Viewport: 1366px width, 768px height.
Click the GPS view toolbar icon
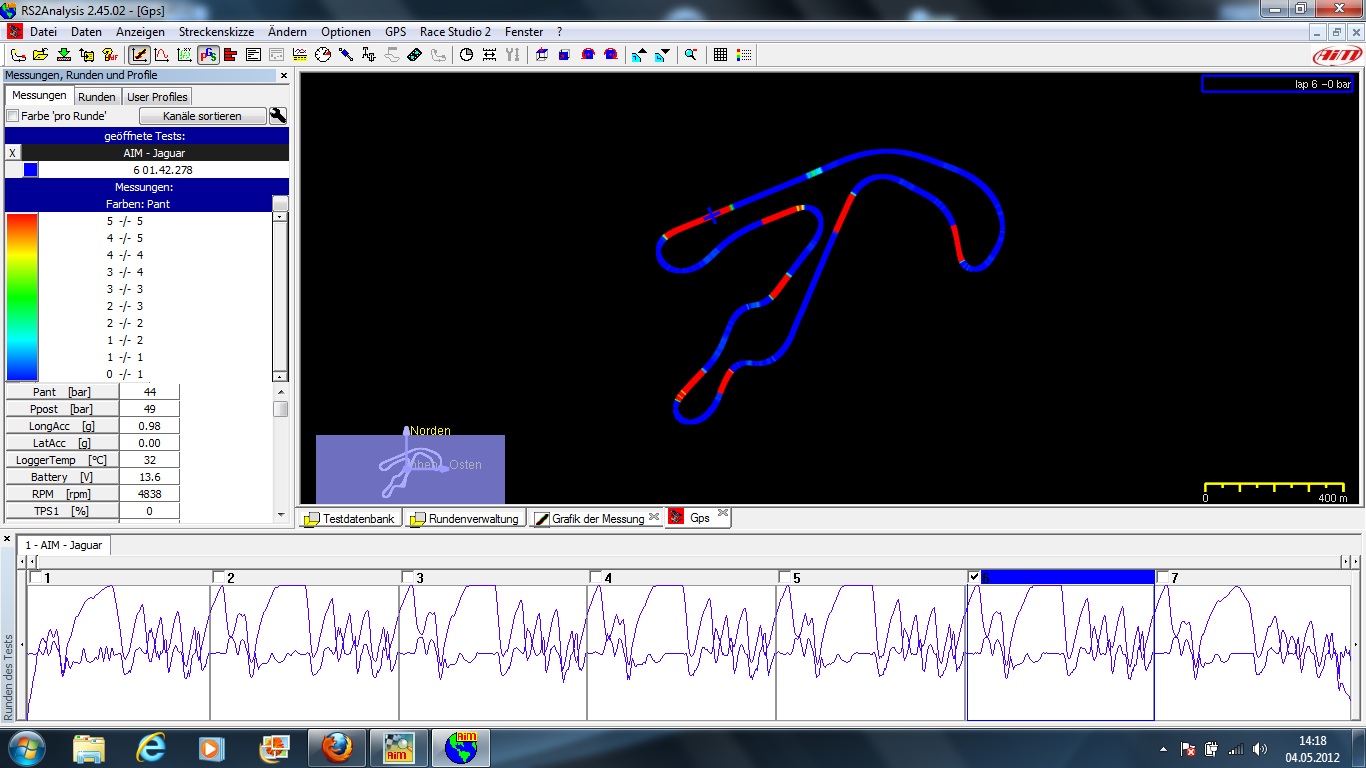pos(208,55)
